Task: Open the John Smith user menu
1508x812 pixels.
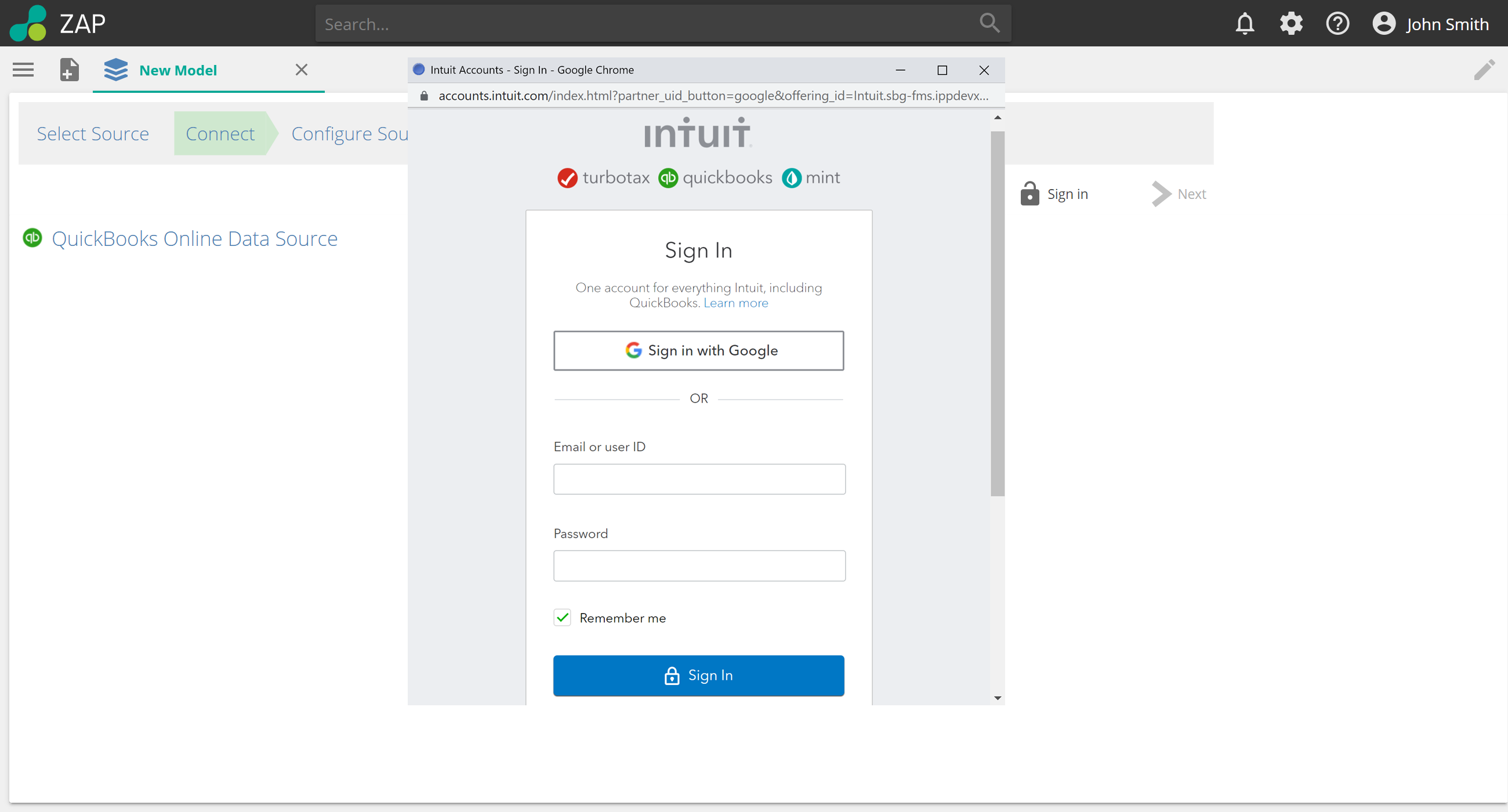Action: (x=1430, y=24)
